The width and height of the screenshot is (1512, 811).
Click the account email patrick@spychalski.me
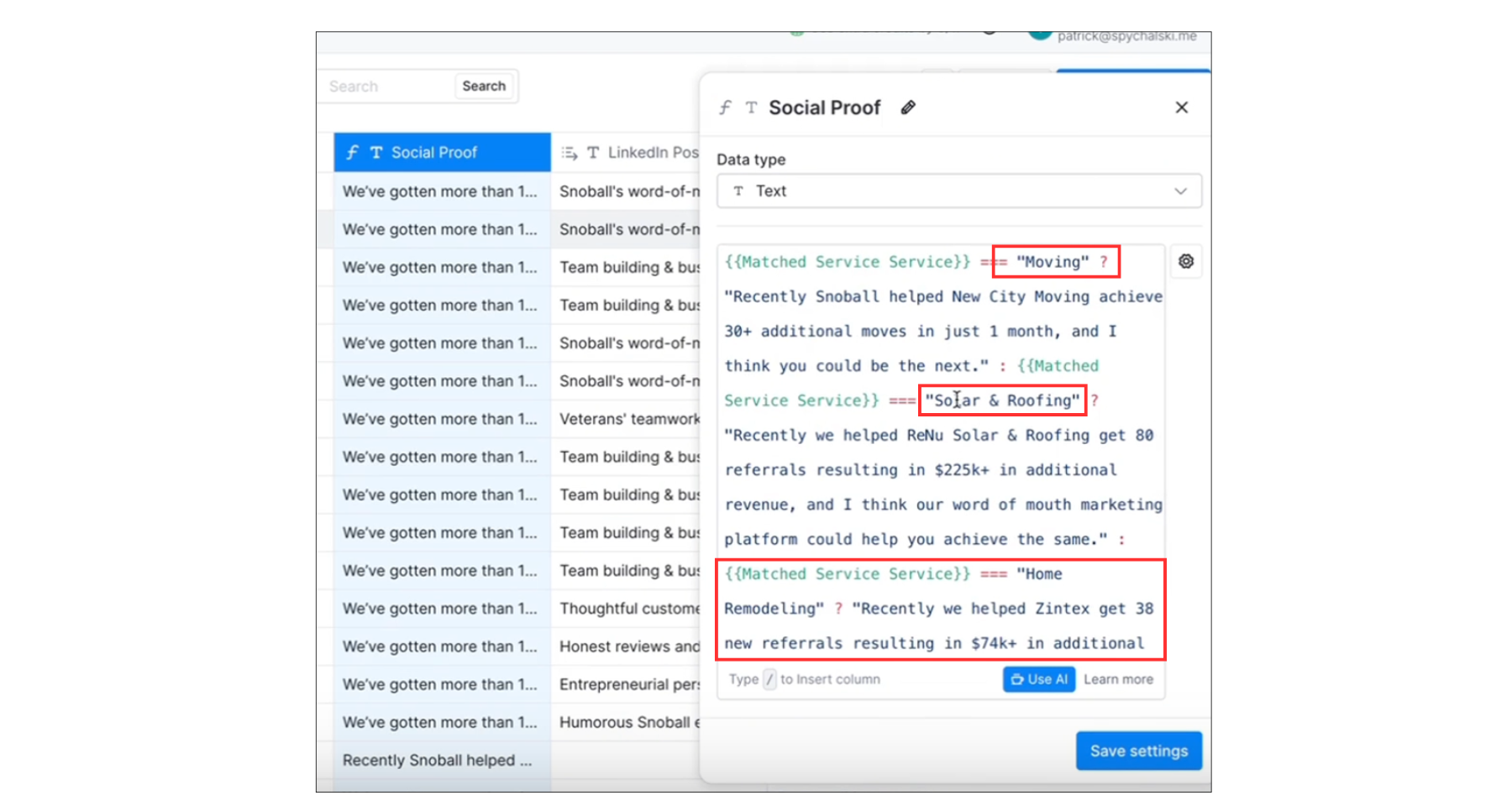(1126, 36)
